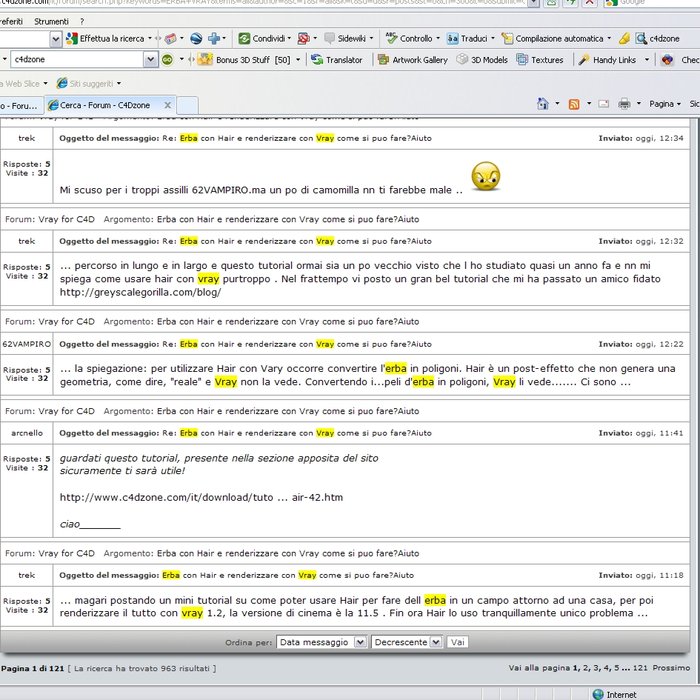
Task: Open the Web Slice favorites dropdown
Action: 45,83
